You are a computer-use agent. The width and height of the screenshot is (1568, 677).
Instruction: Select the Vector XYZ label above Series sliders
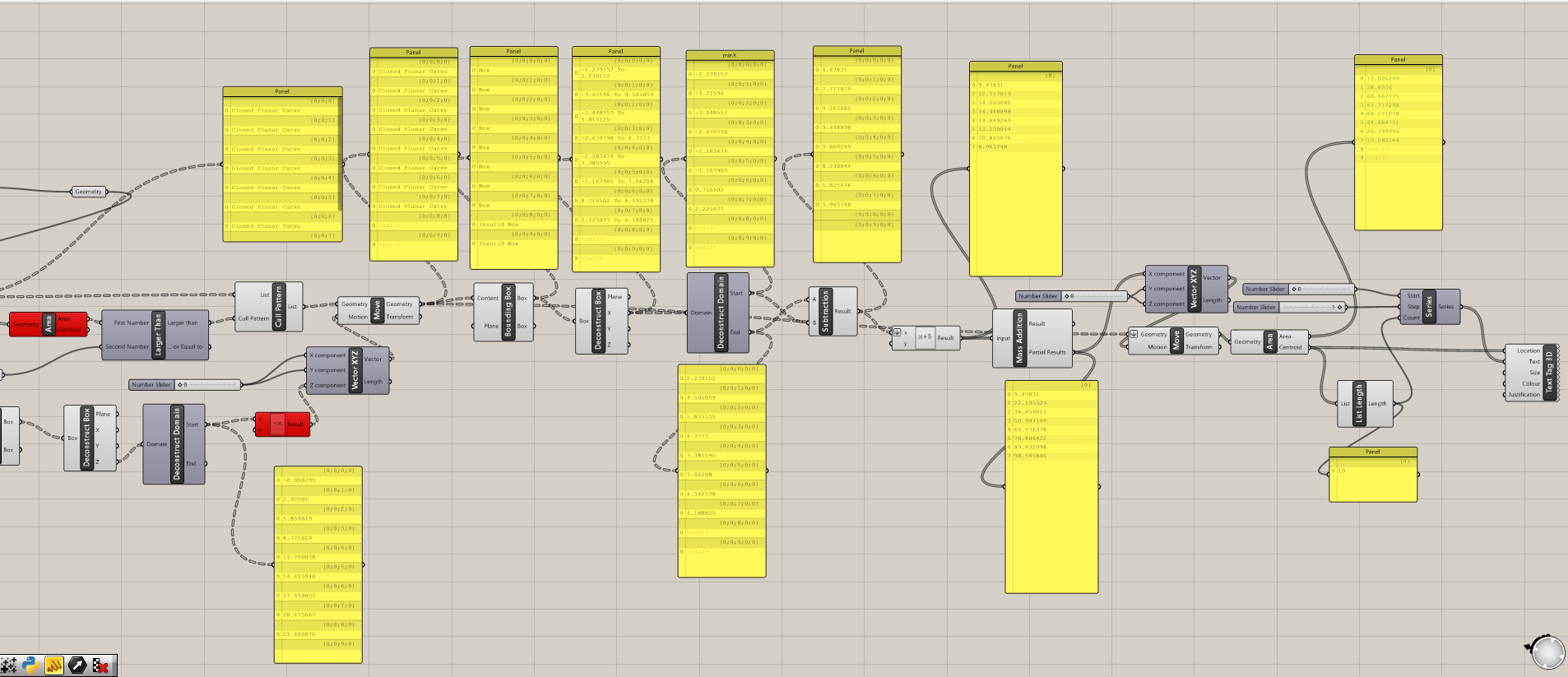pyautogui.click(x=1195, y=289)
